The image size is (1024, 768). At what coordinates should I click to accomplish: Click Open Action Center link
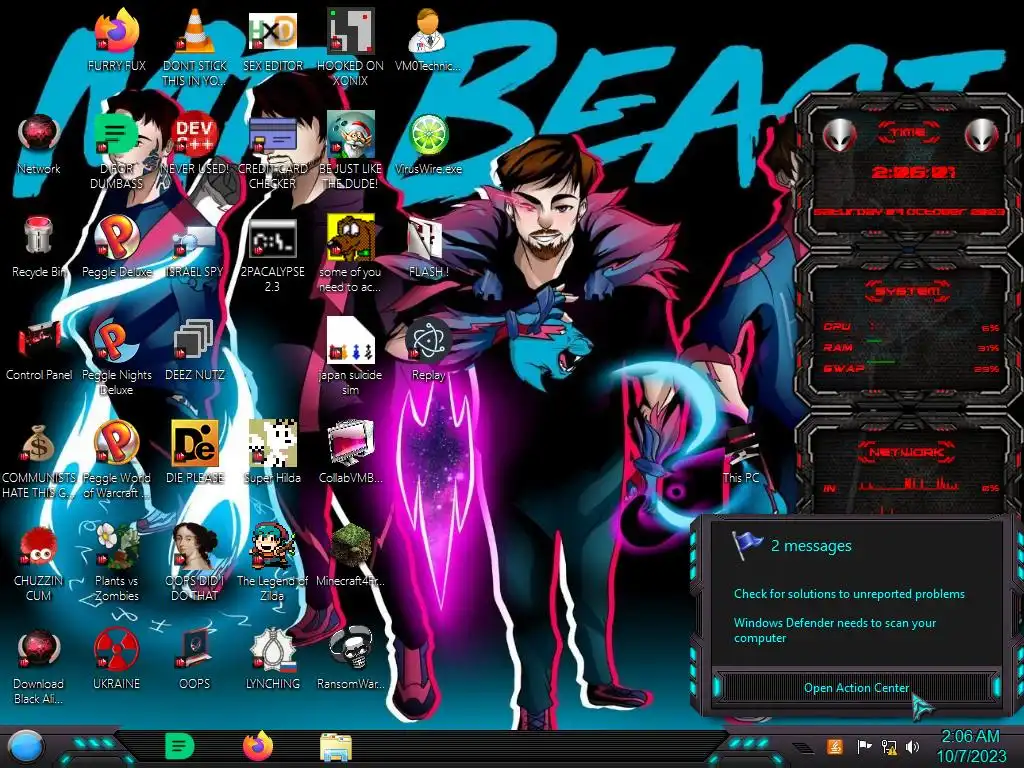pyautogui.click(x=856, y=688)
